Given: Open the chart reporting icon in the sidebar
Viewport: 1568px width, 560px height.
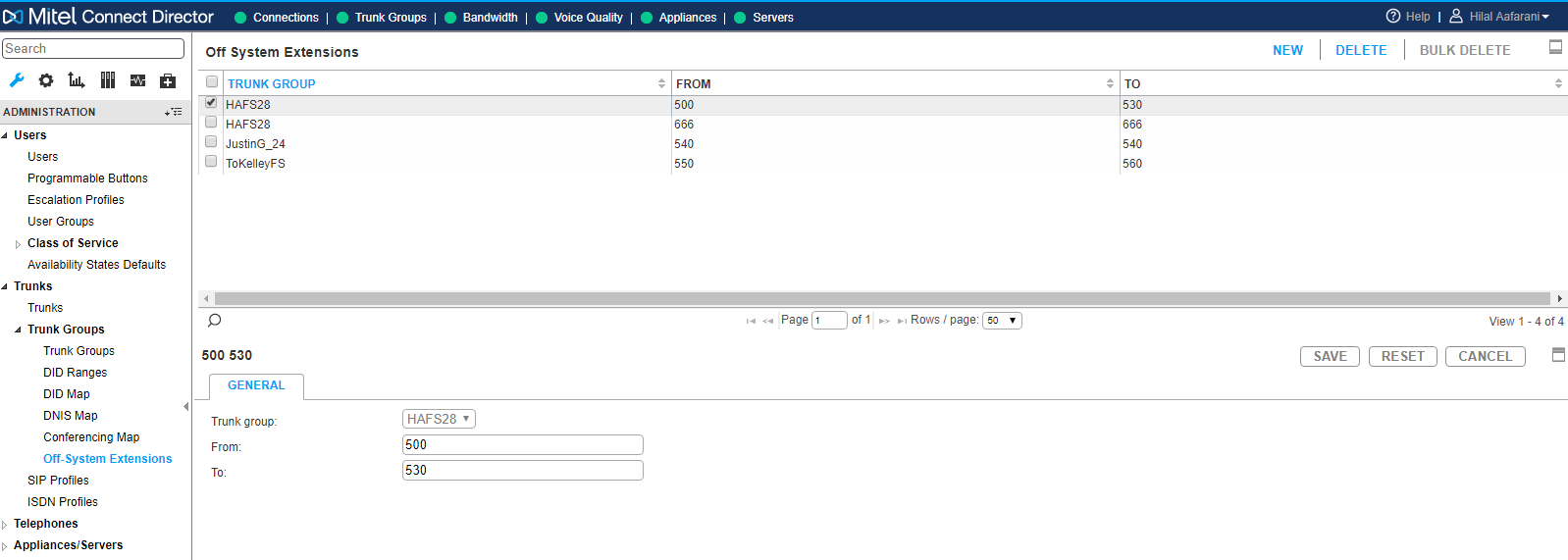Looking at the screenshot, I should pos(77,80).
